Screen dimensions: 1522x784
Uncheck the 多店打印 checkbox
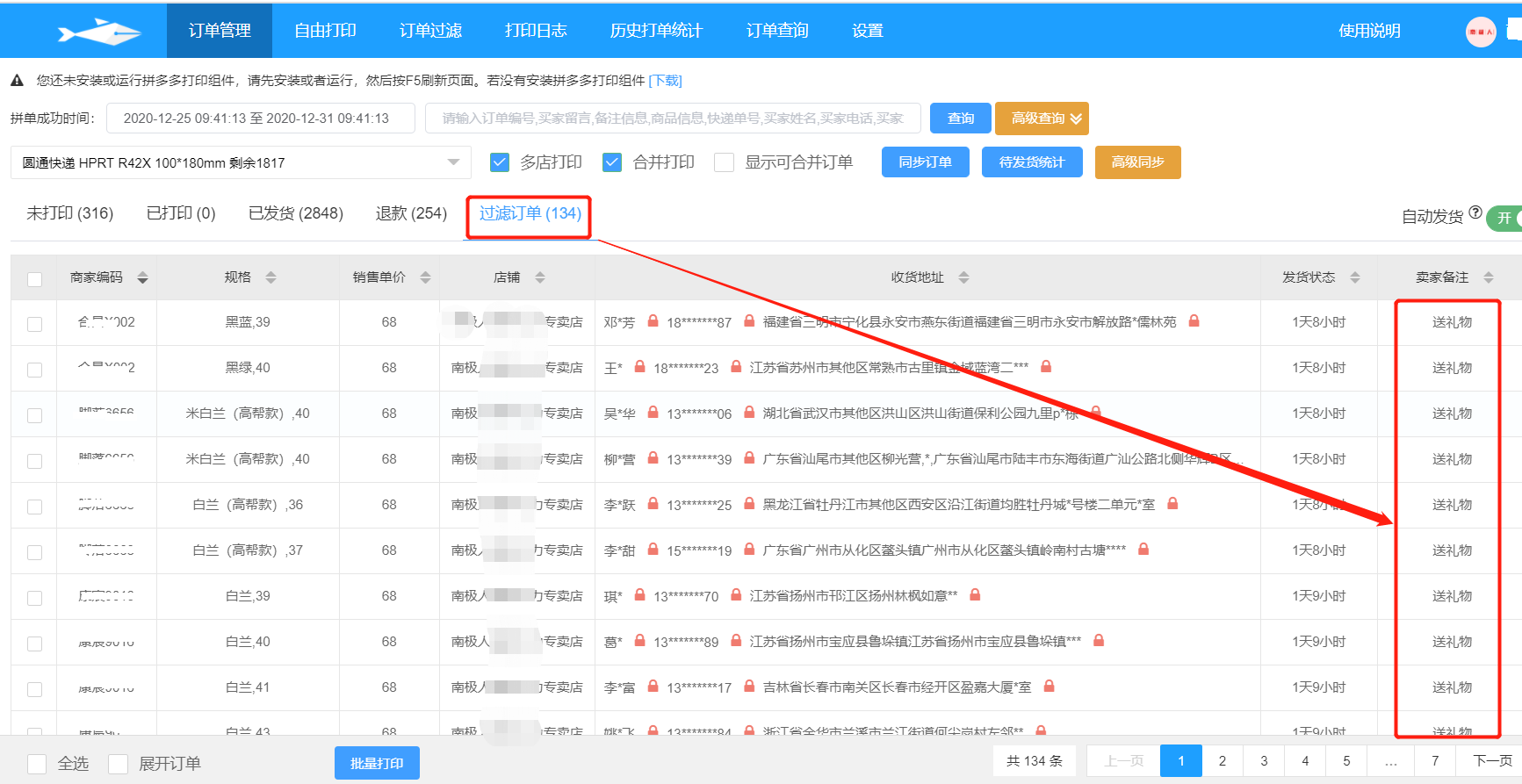[x=500, y=162]
